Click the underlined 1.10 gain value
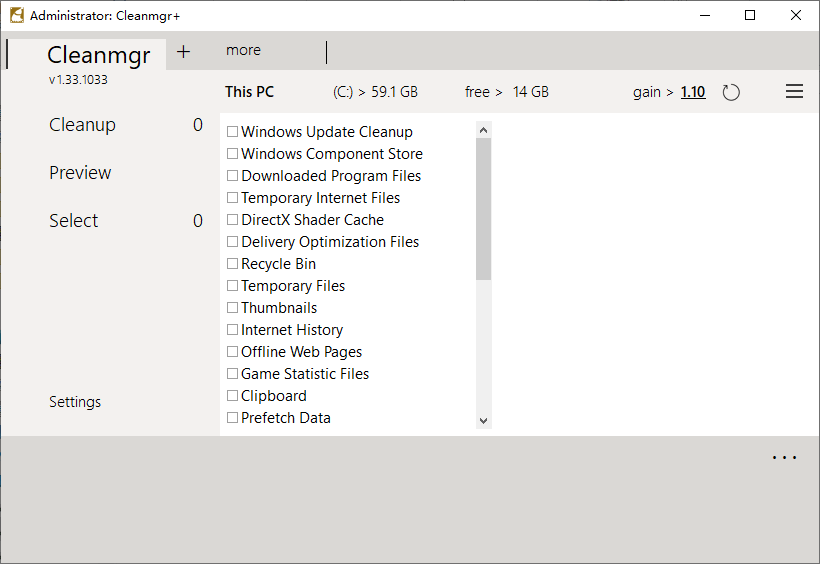820x564 pixels. pyautogui.click(x=693, y=92)
